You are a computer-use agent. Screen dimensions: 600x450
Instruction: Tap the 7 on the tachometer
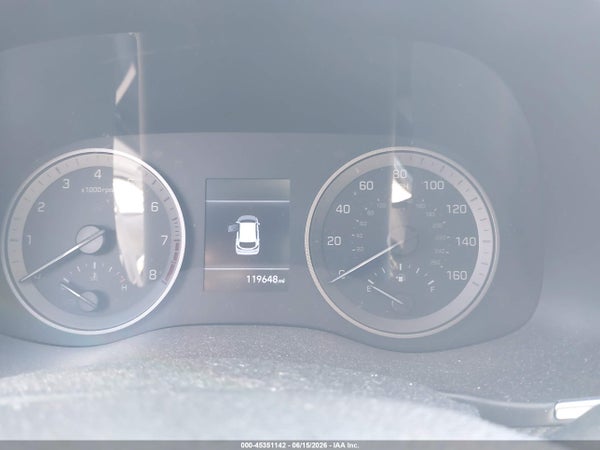[165, 240]
